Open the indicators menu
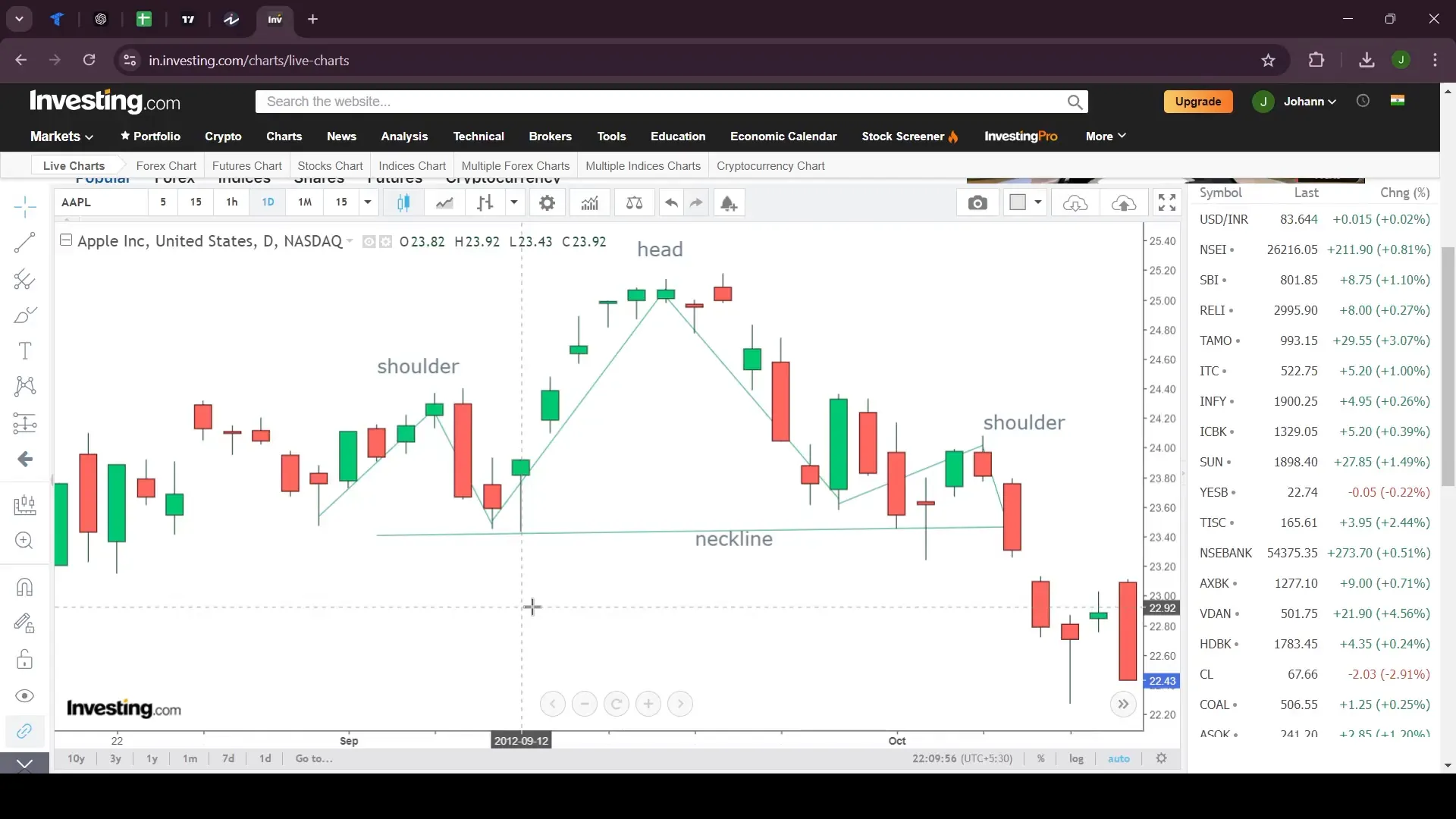The width and height of the screenshot is (1456, 819). [x=590, y=202]
